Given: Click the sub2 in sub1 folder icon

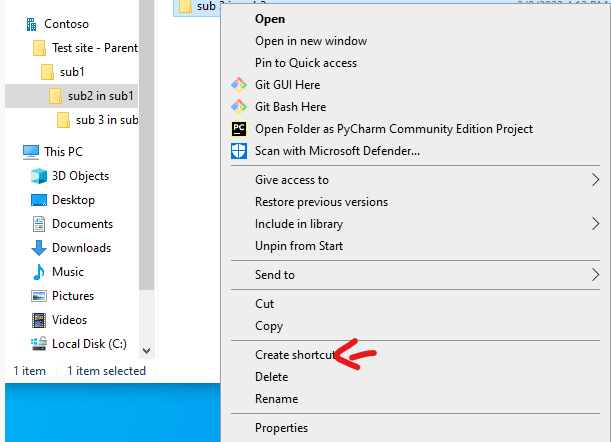Looking at the screenshot, I should pyautogui.click(x=55, y=96).
